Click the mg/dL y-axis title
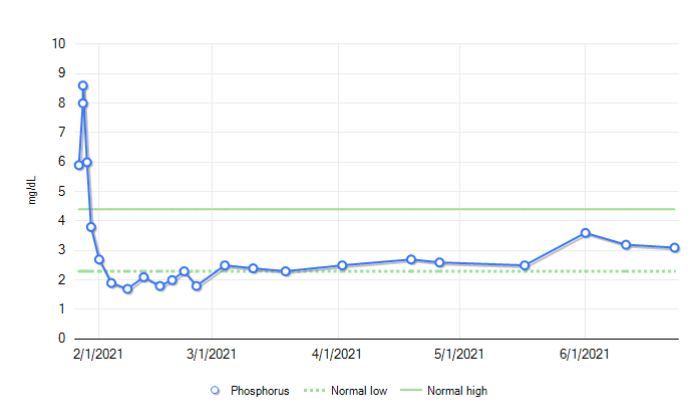Screen dimensions: 698x412 [33, 190]
